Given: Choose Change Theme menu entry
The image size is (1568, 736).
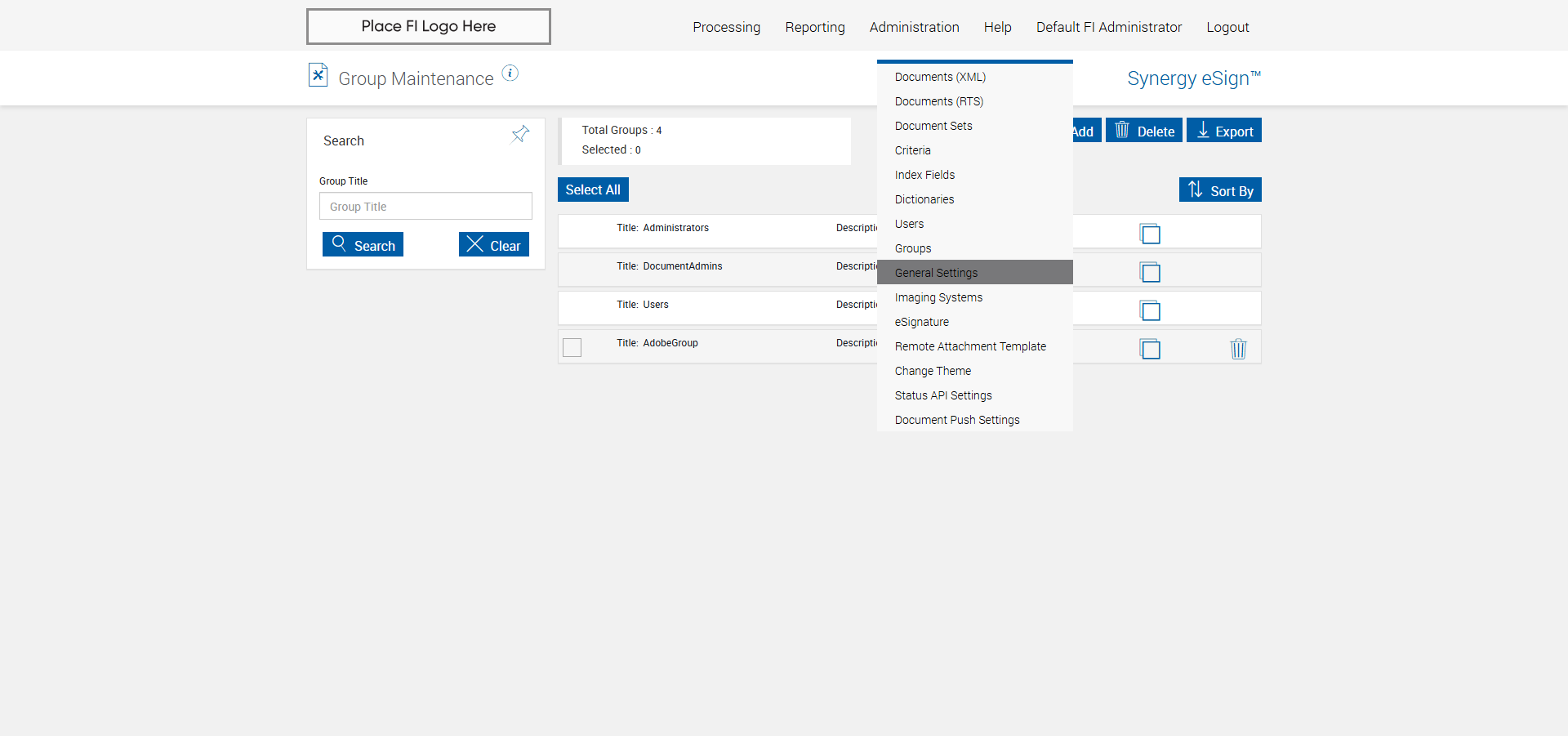Looking at the screenshot, I should [x=933, y=371].
